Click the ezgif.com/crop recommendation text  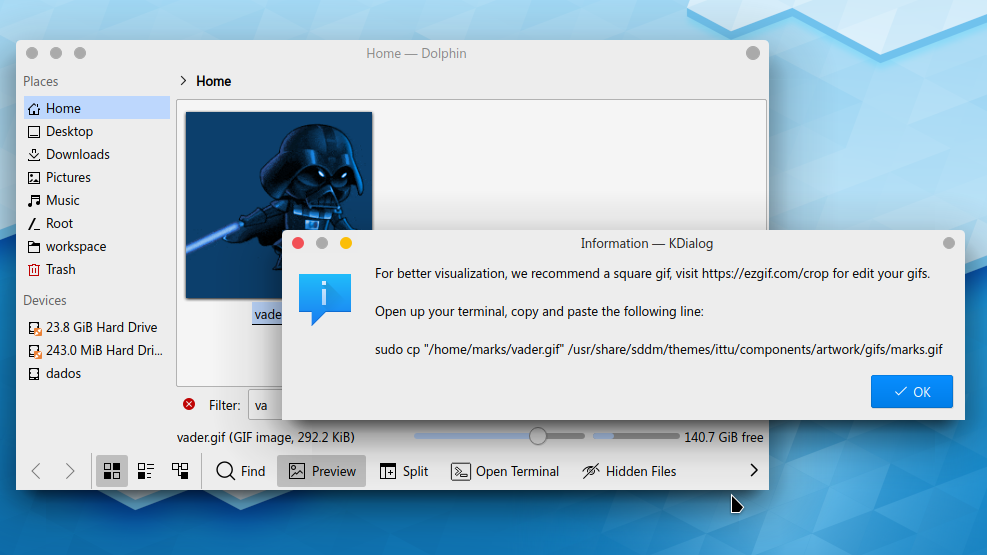(652, 274)
